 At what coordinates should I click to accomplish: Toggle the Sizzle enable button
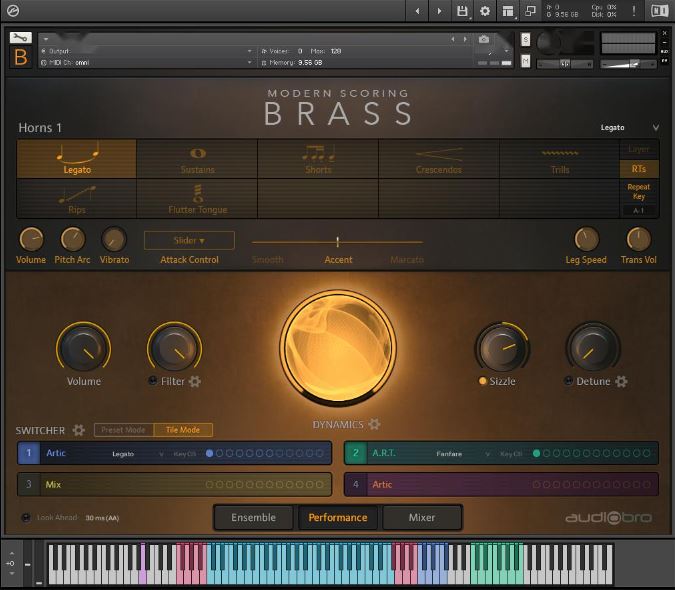(x=483, y=381)
